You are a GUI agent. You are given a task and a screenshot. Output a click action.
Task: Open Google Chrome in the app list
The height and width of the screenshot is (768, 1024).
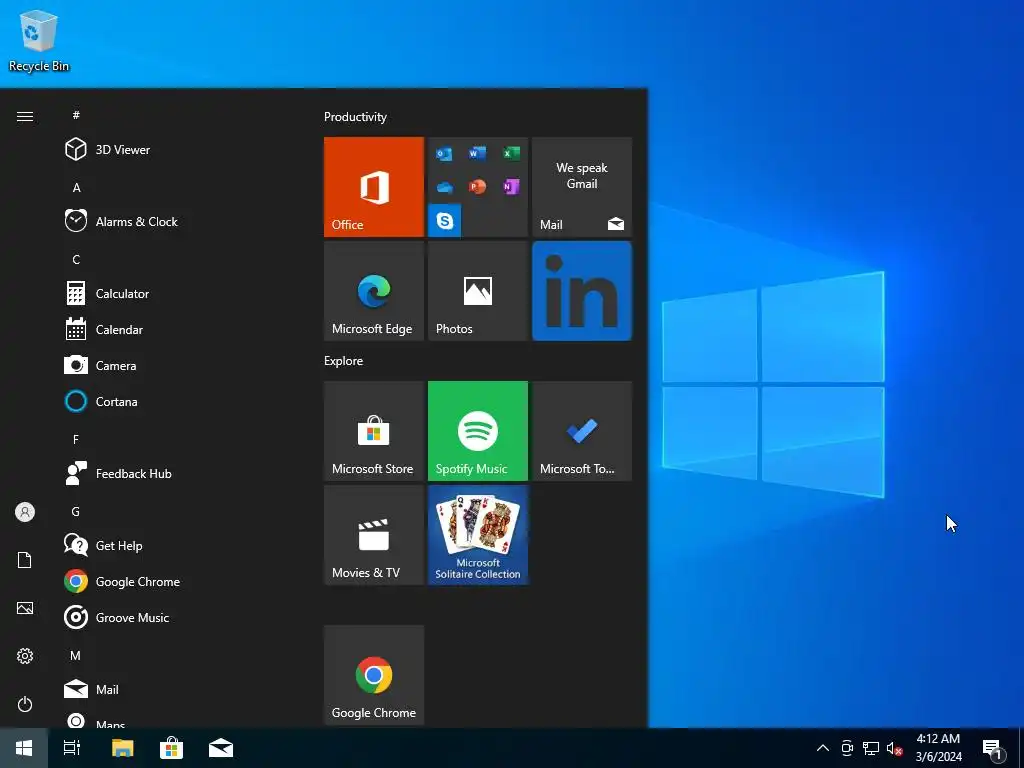pyautogui.click(x=176, y=581)
